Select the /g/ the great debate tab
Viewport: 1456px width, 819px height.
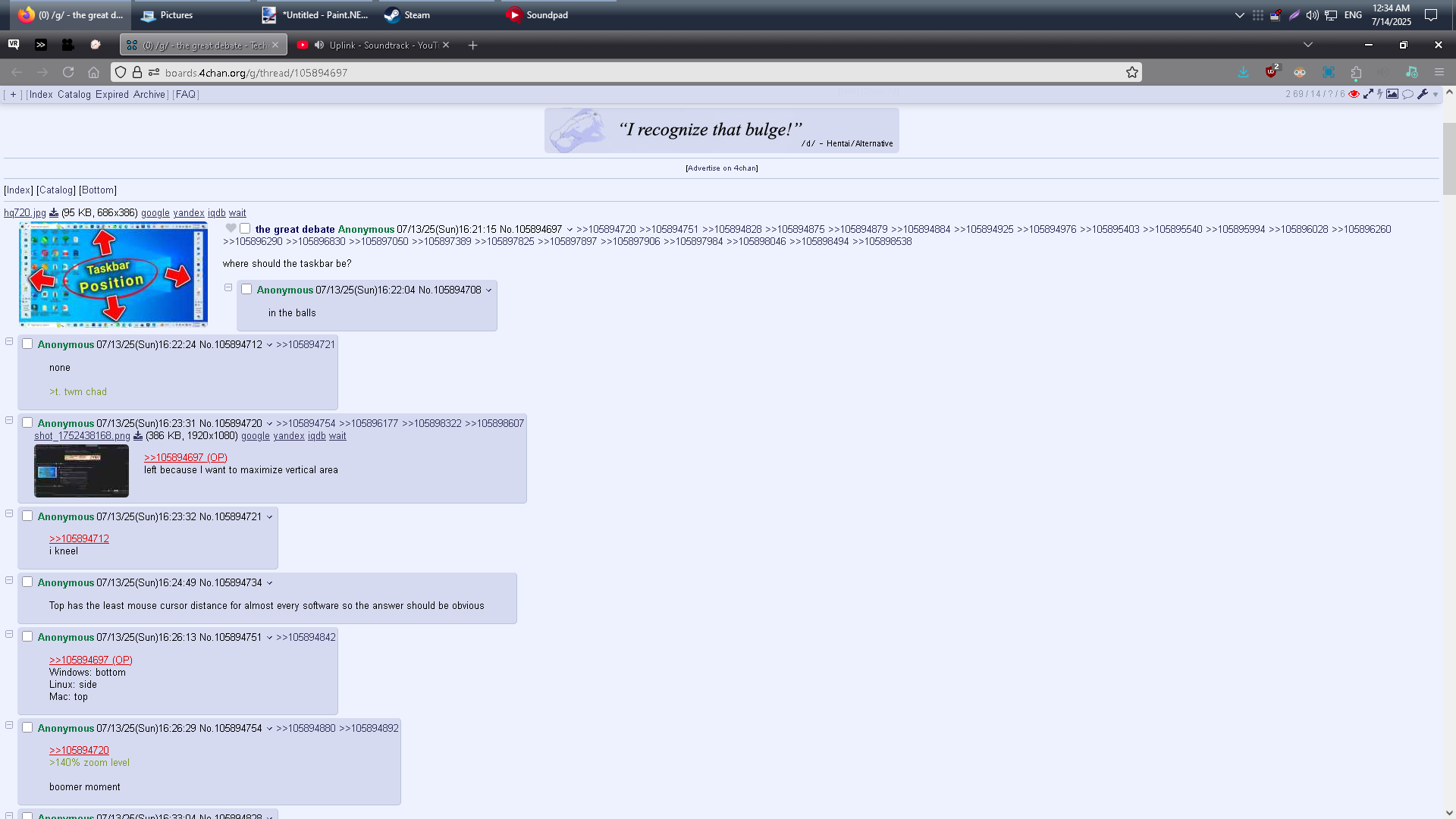point(203,45)
